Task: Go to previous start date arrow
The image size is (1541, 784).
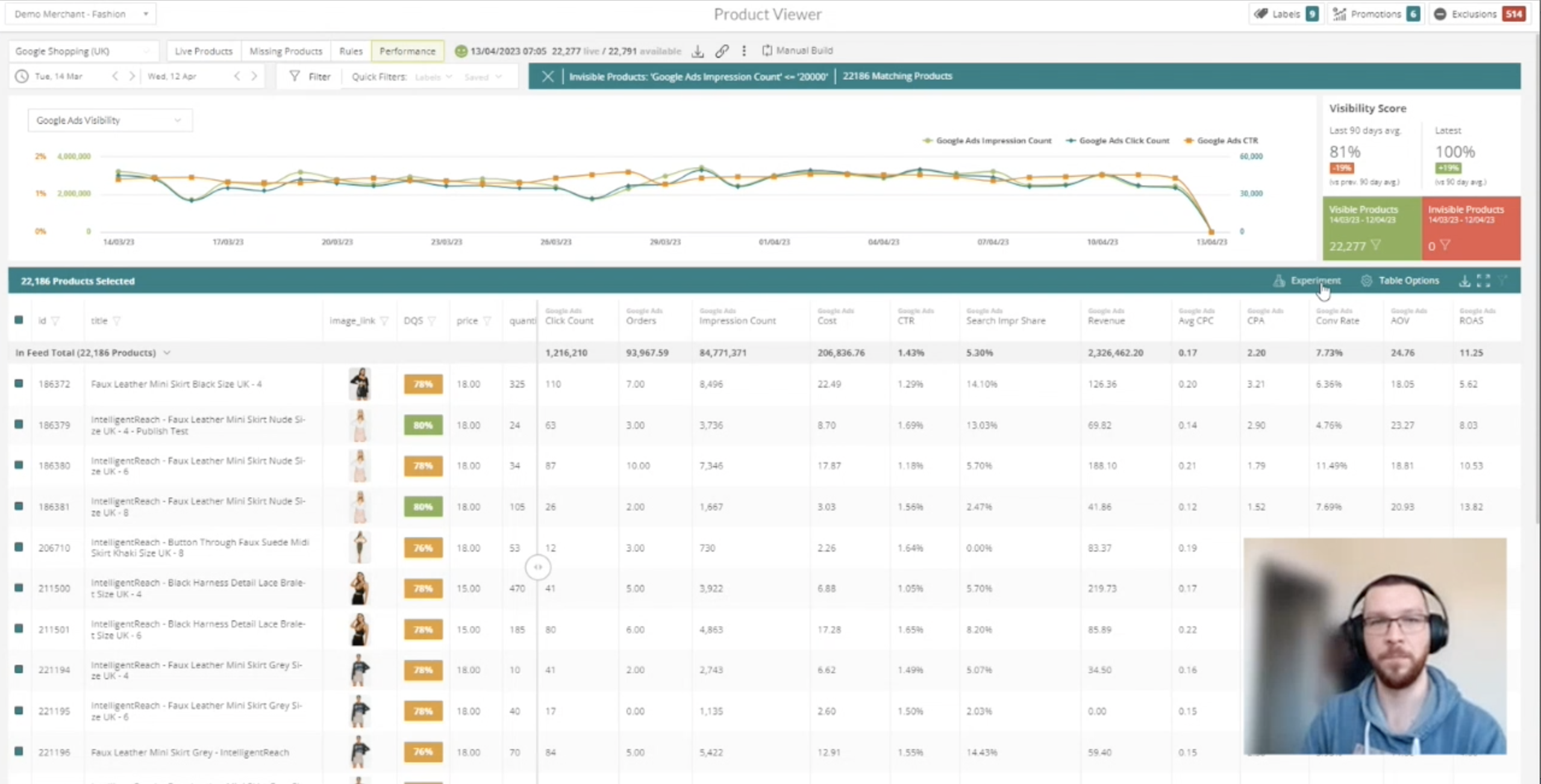Action: click(115, 76)
